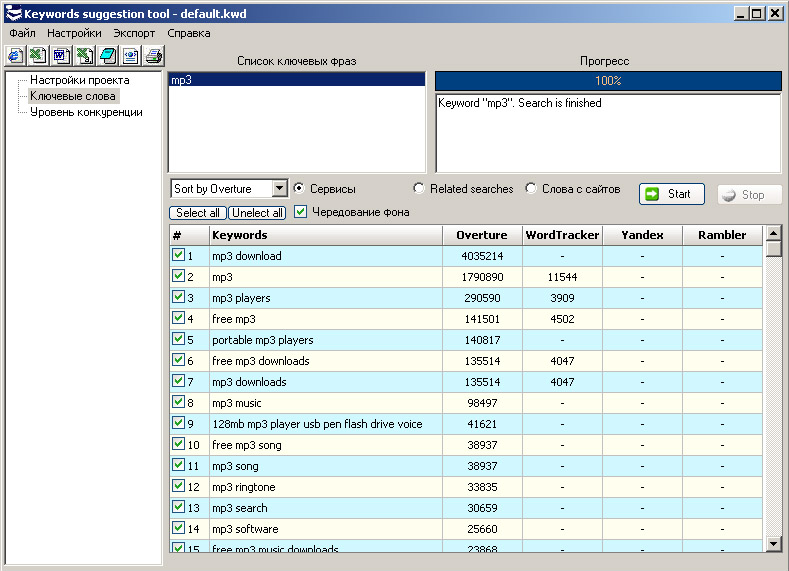Click the second Excel icon with small 'a'

coord(84,55)
